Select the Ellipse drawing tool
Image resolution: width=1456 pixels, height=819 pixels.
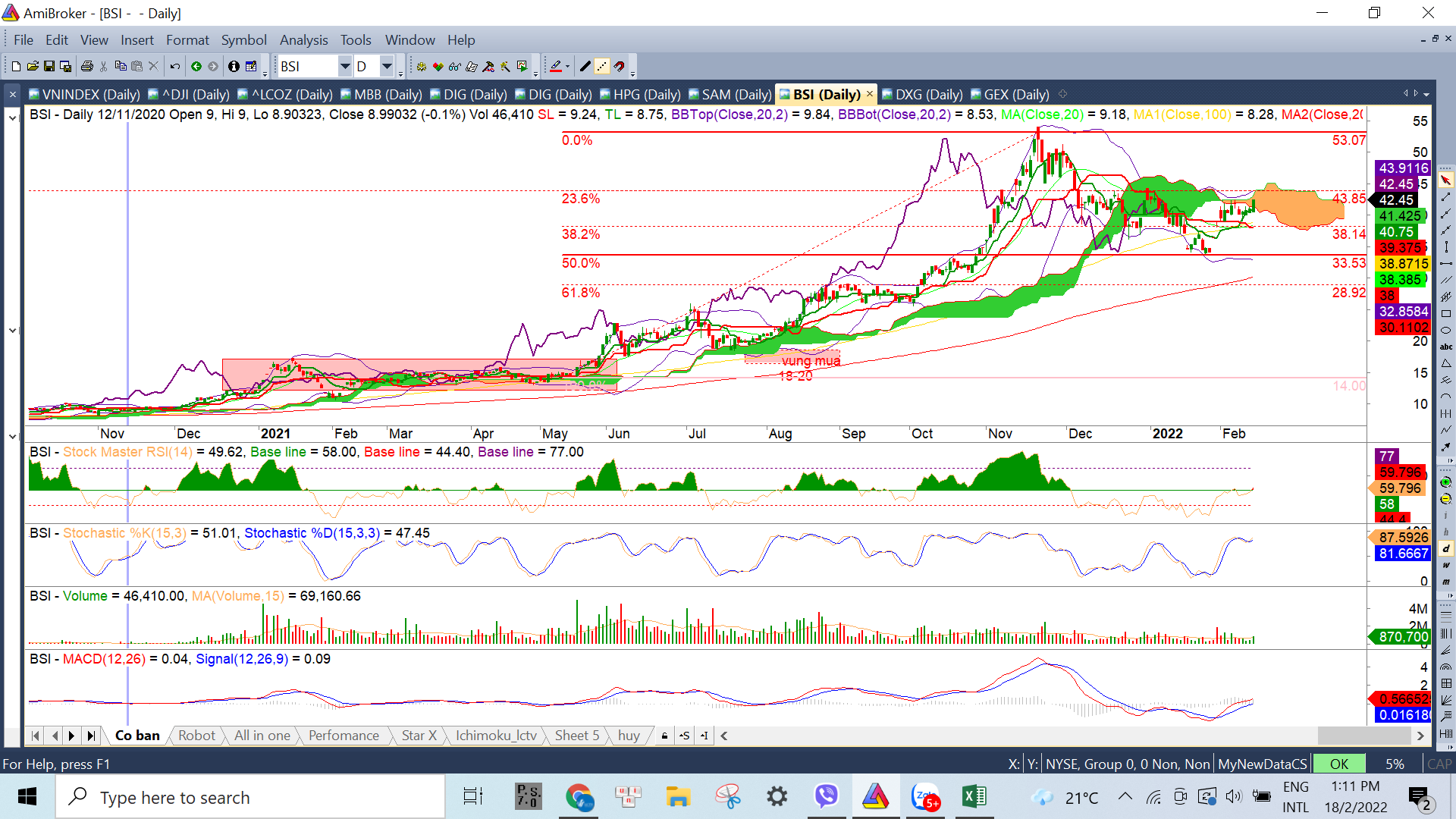click(1445, 331)
